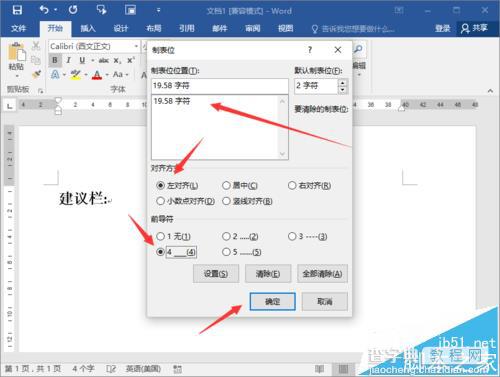
Task: Confirm the dialog with 确定 button
Action: pos(272,301)
